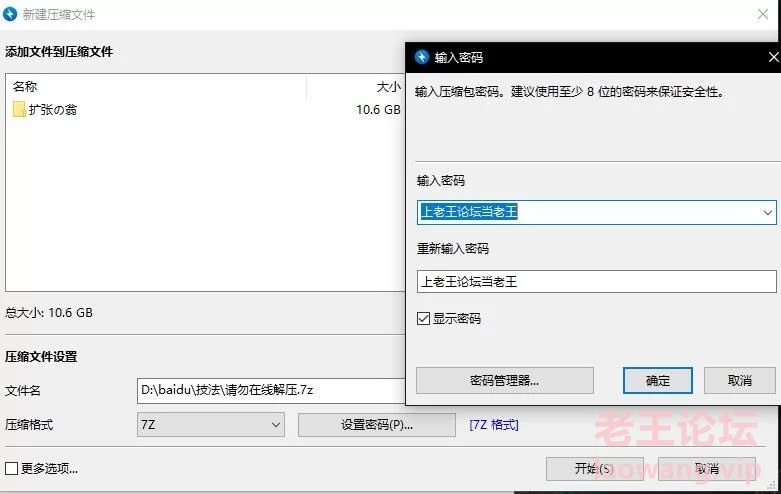Enable the 更多选项 checkbox
The height and width of the screenshot is (494, 781).
click(11, 468)
